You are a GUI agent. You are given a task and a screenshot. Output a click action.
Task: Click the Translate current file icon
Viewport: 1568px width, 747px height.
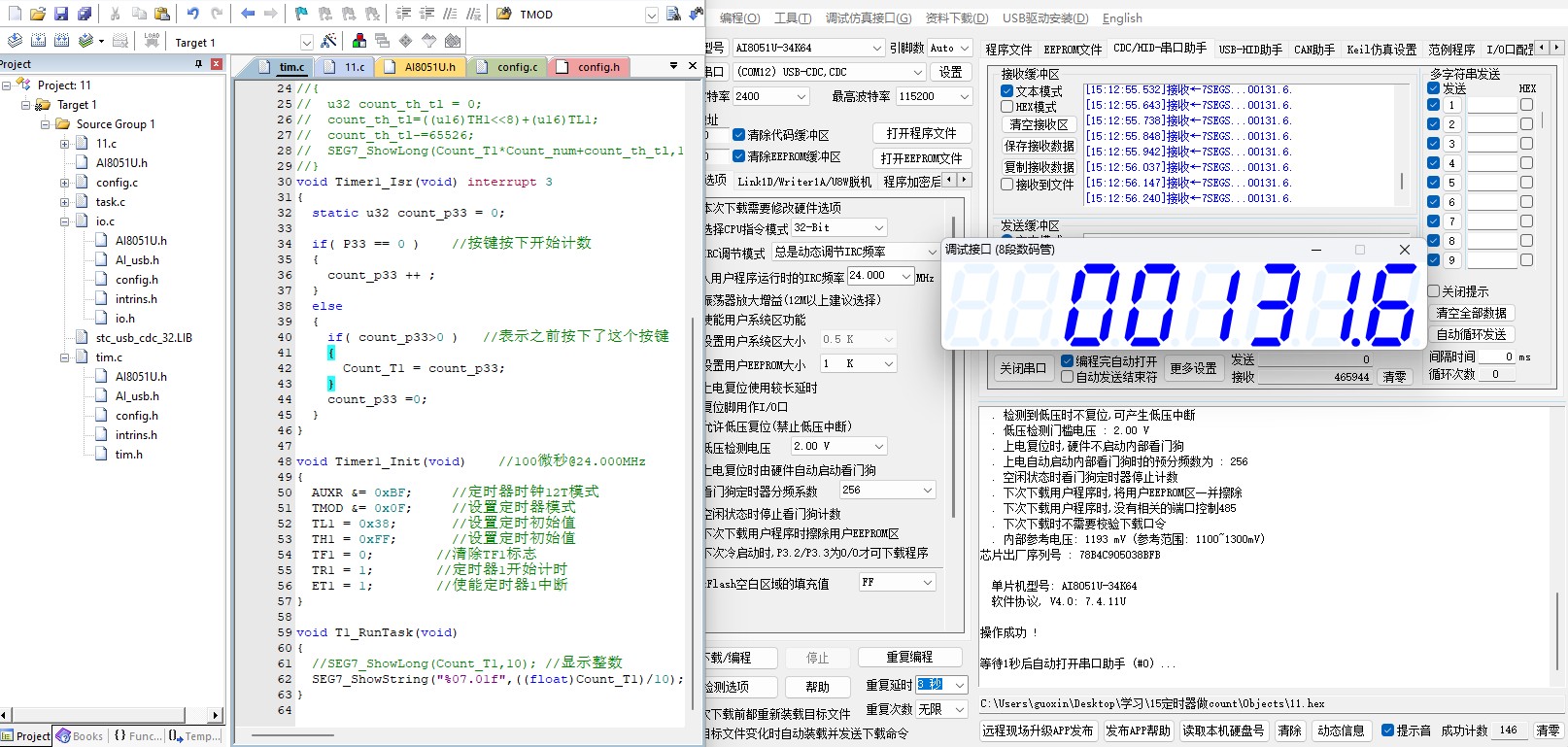[x=15, y=41]
